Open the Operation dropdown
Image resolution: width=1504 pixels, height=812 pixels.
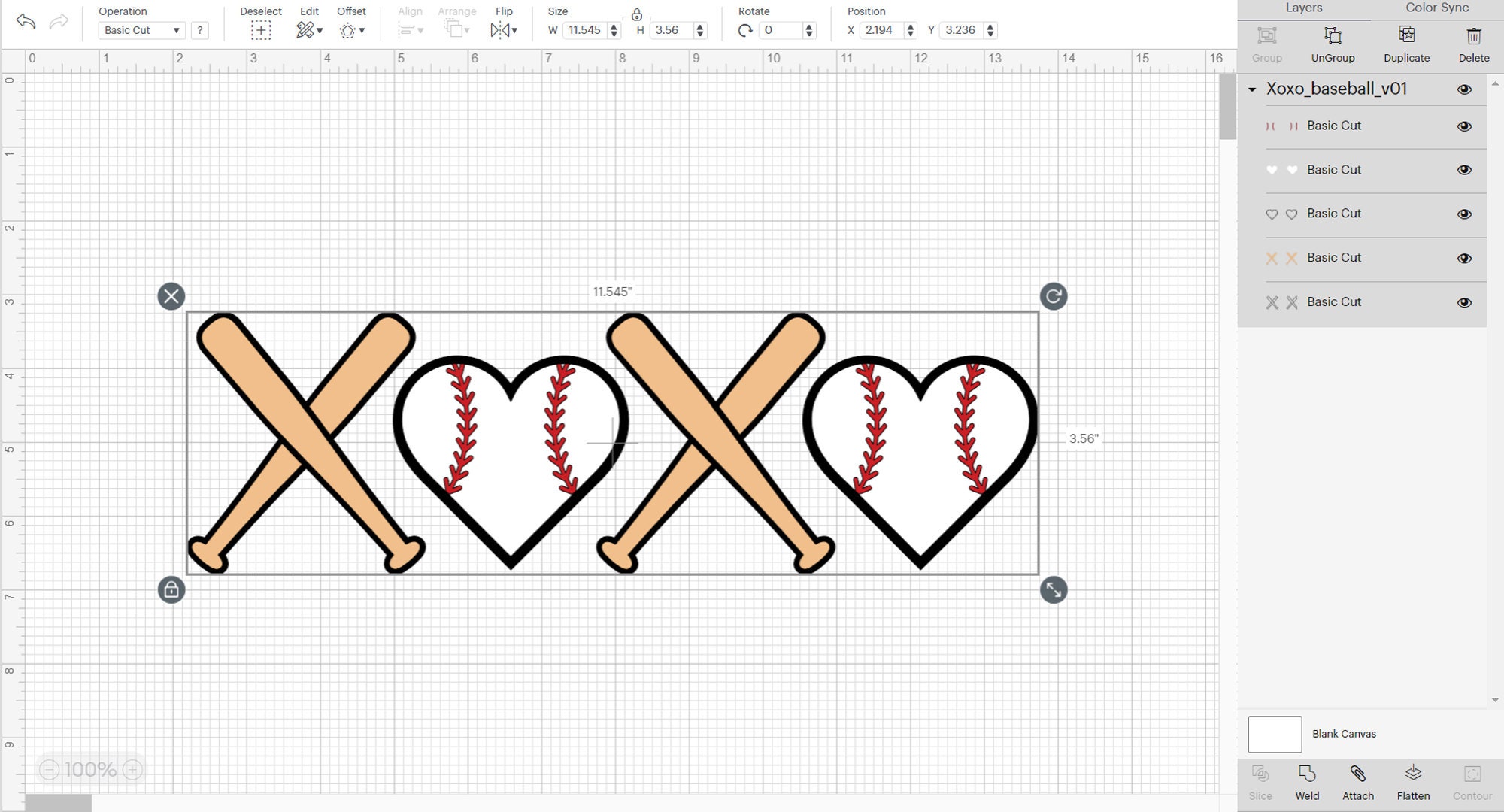[141, 30]
